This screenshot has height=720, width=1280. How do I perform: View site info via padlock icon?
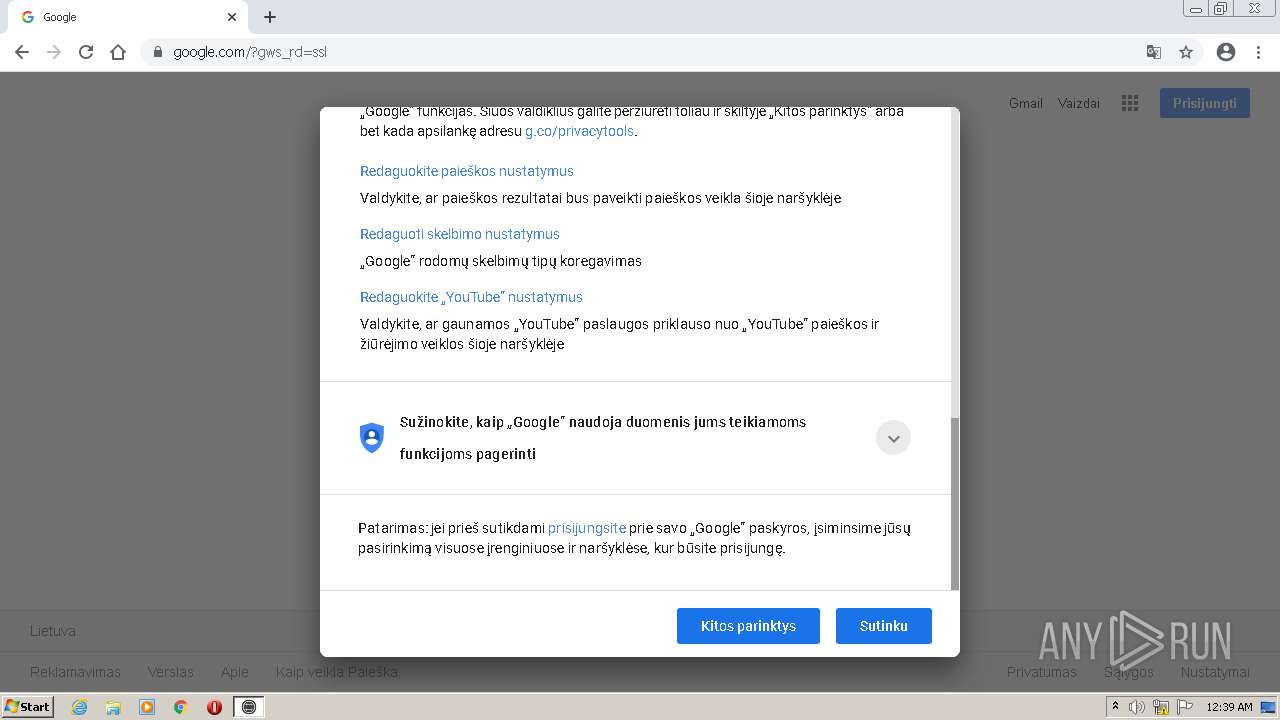click(157, 52)
